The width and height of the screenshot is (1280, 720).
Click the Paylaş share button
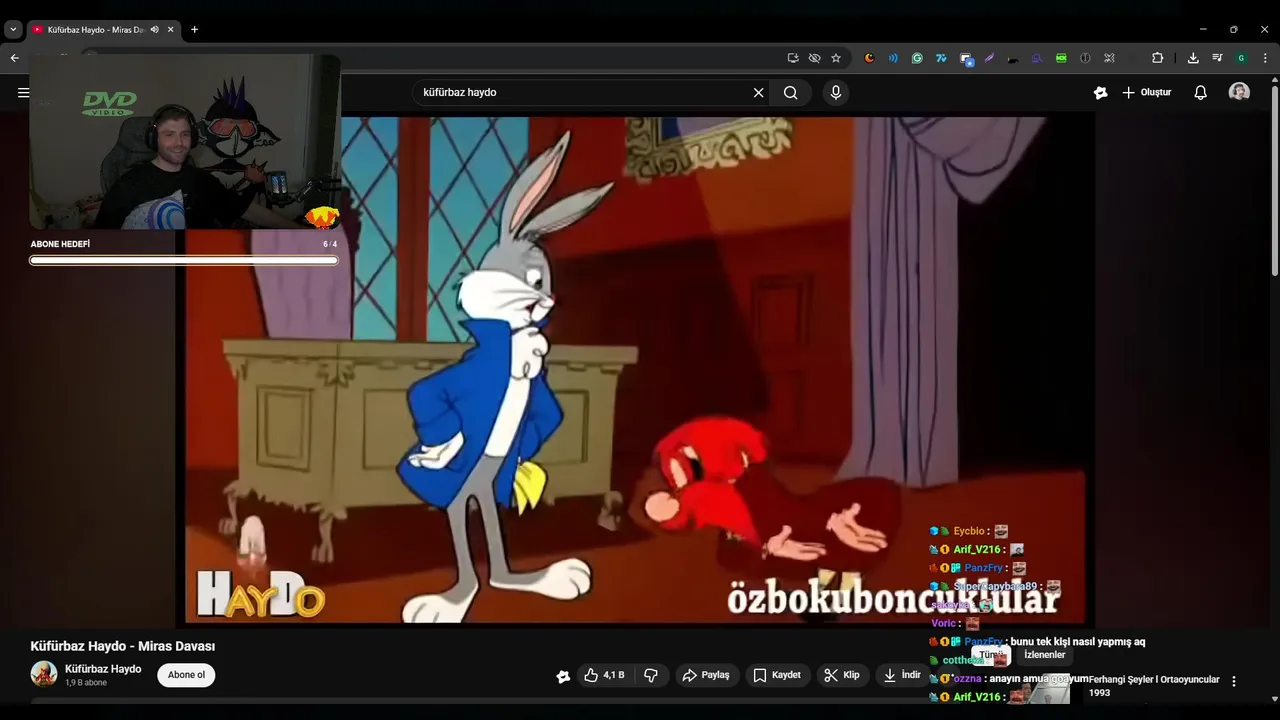[x=707, y=675]
